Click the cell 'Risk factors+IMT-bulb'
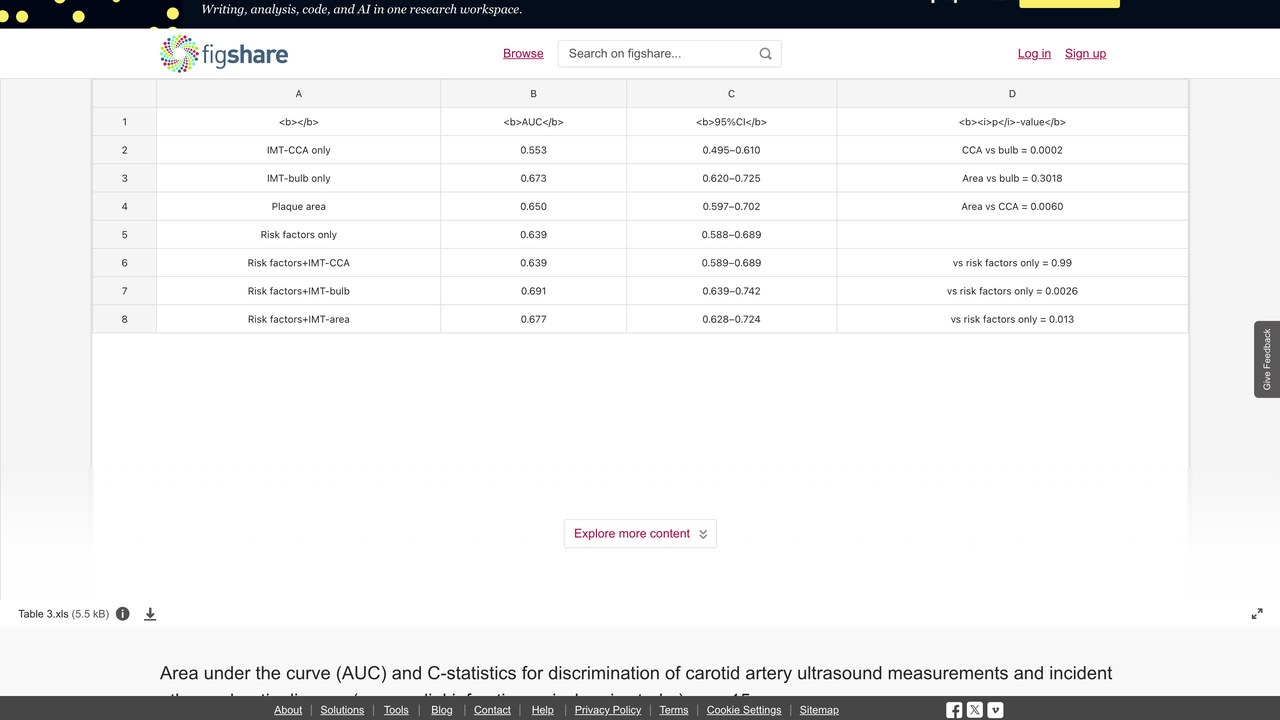The height and width of the screenshot is (720, 1280). [299, 291]
